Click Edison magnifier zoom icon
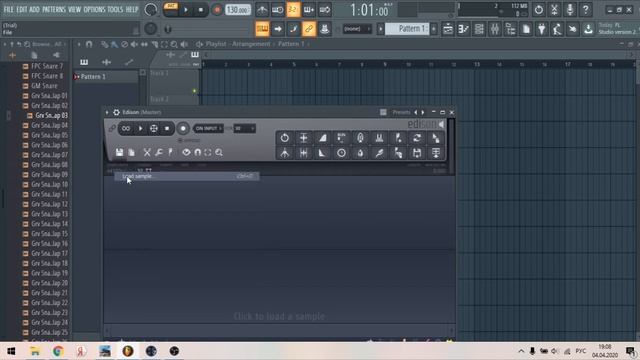This screenshot has height=360, width=640. click(x=219, y=152)
